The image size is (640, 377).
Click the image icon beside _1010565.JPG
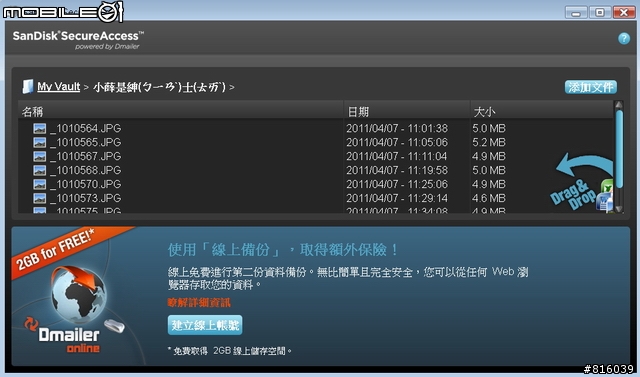40,142
